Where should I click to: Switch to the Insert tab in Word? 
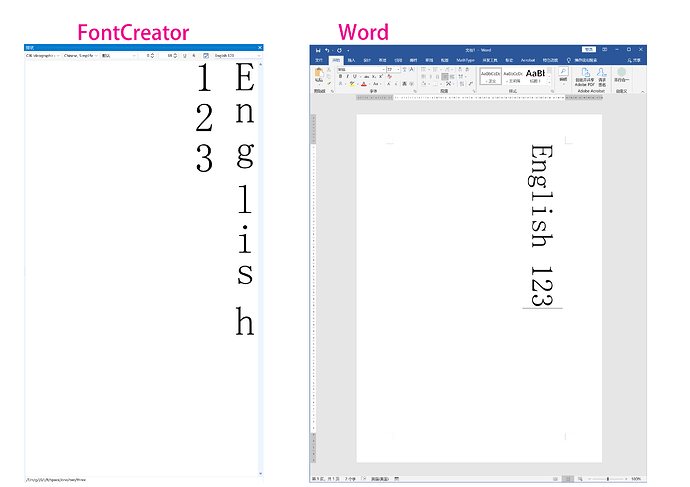(352, 60)
